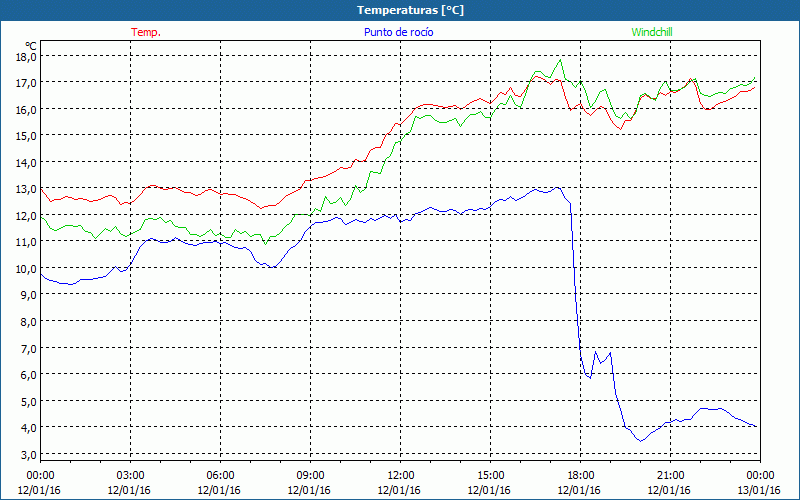Click the 21:00 time axis label
This screenshot has height=500, width=800.
(670, 476)
